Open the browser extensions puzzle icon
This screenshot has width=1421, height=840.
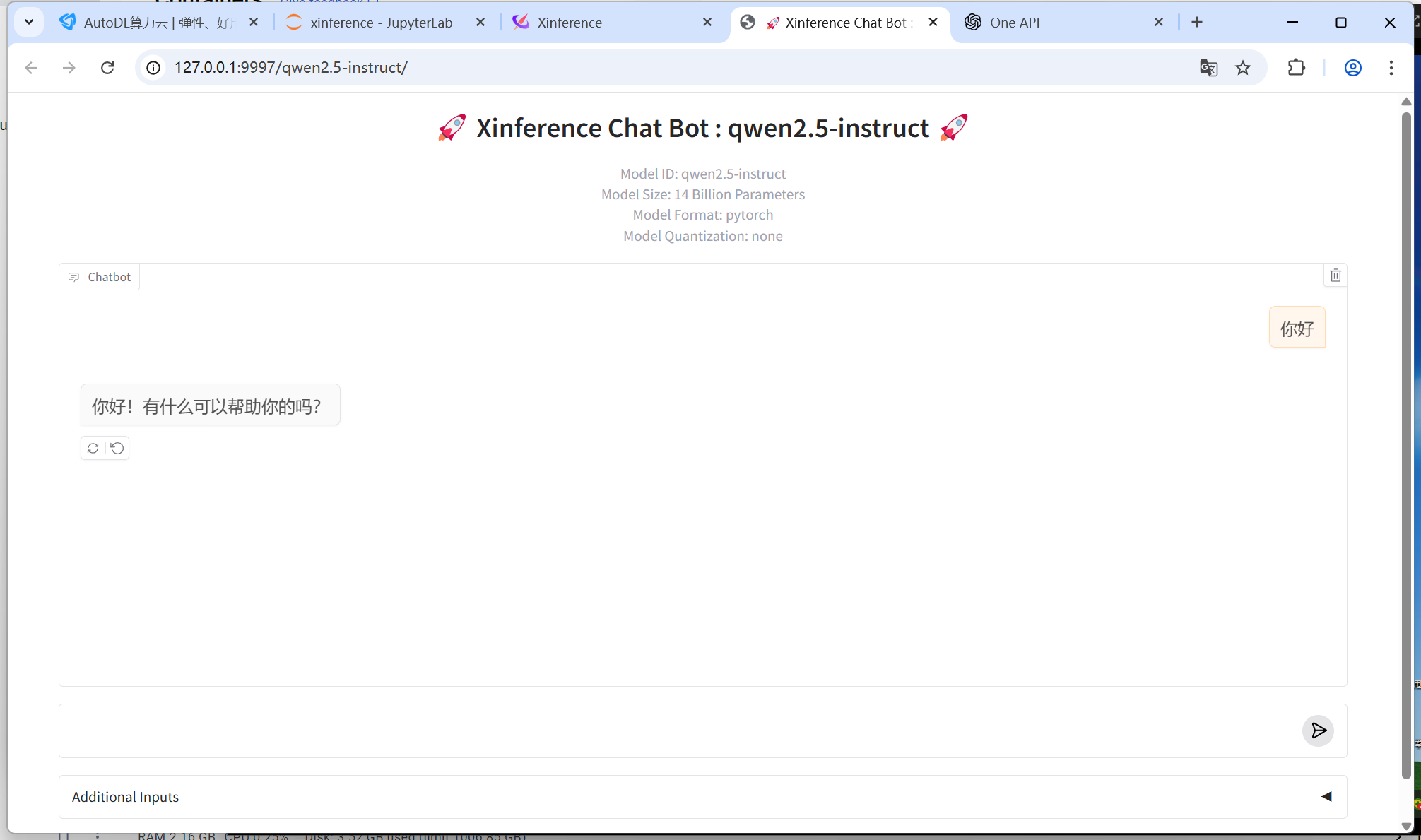(1296, 68)
